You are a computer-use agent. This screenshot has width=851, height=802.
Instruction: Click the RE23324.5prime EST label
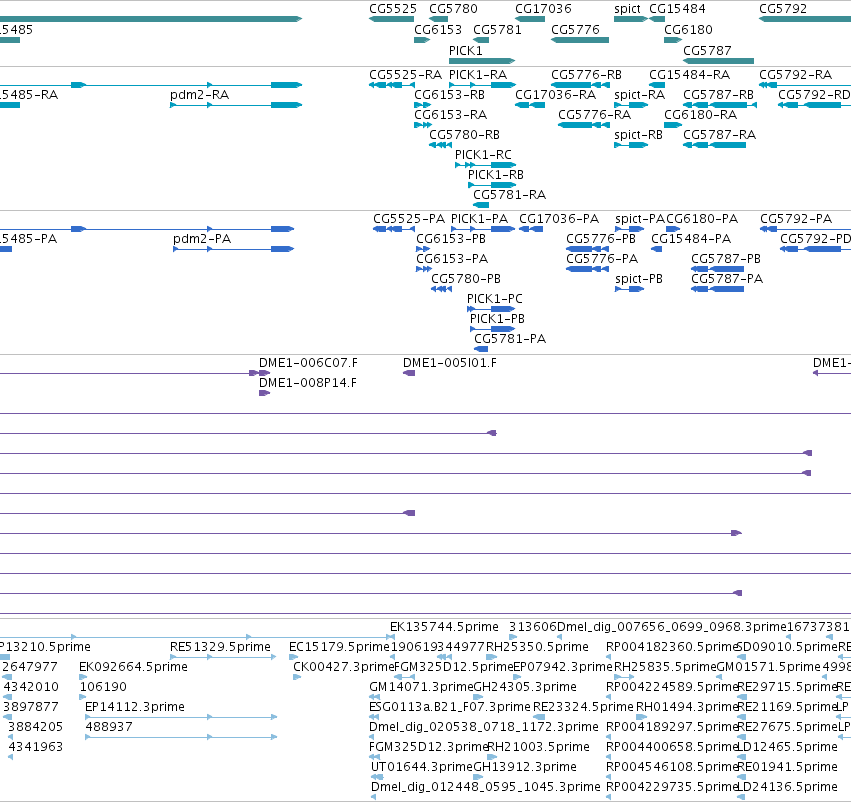[x=583, y=707]
